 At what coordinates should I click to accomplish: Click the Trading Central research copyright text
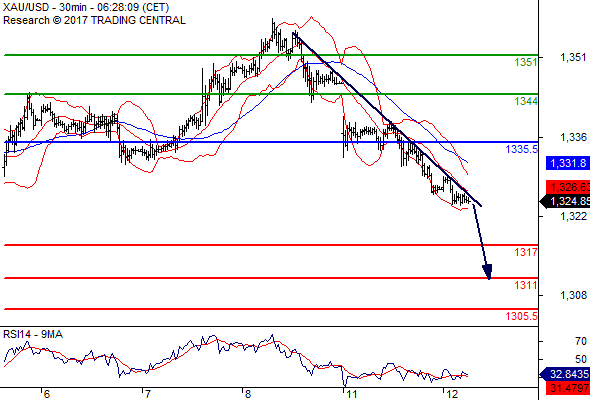94,20
